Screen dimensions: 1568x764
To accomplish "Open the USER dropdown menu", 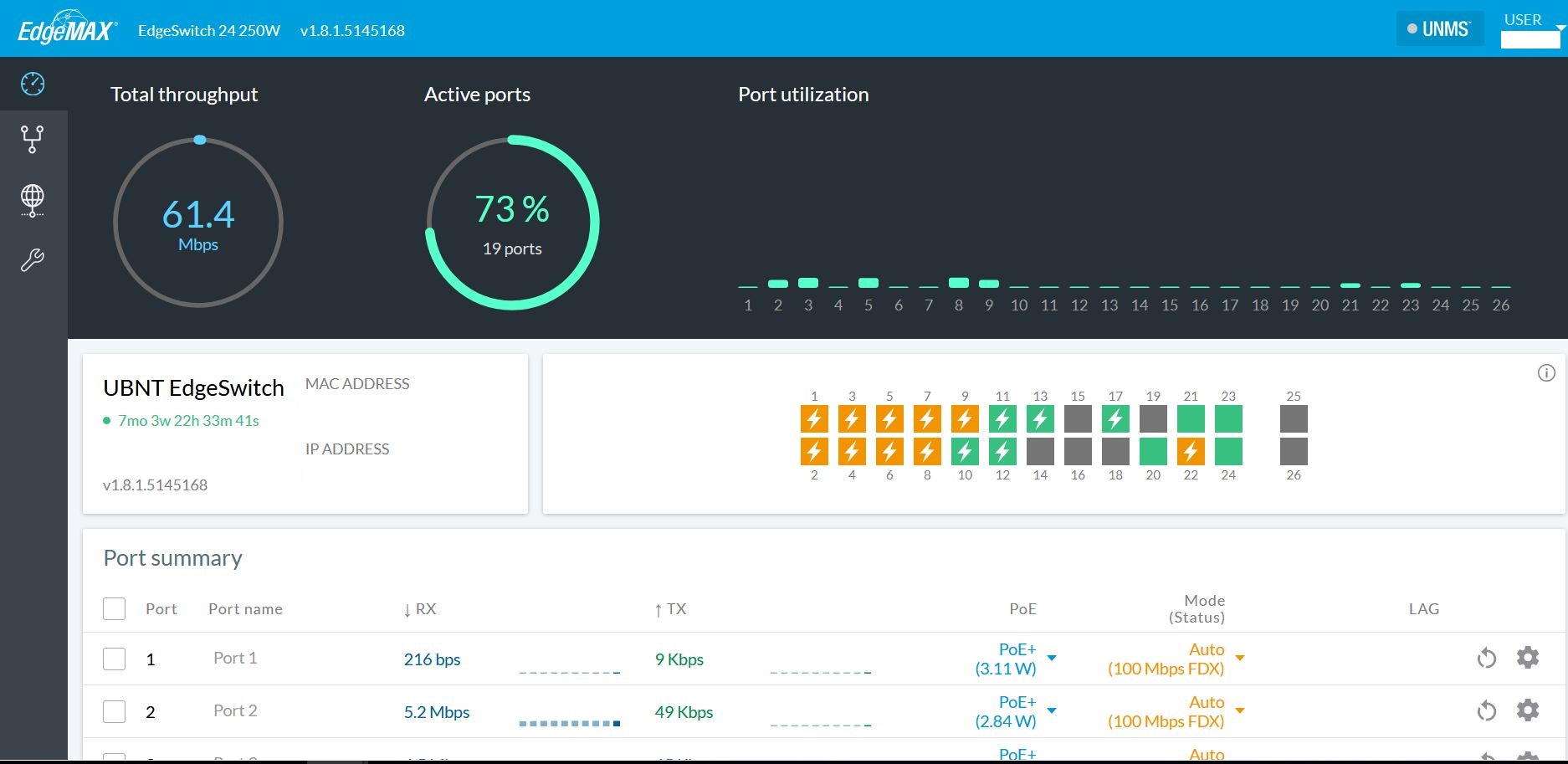I will tap(1531, 29).
